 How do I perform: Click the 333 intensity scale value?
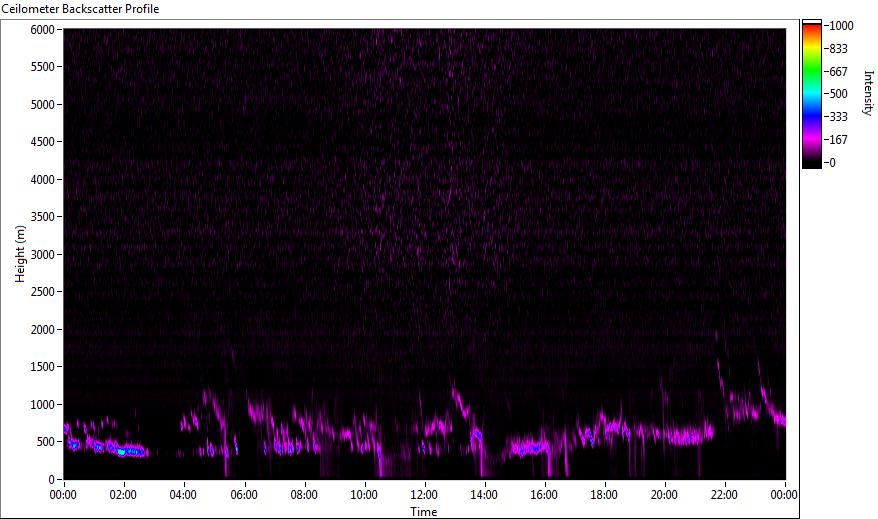point(838,117)
